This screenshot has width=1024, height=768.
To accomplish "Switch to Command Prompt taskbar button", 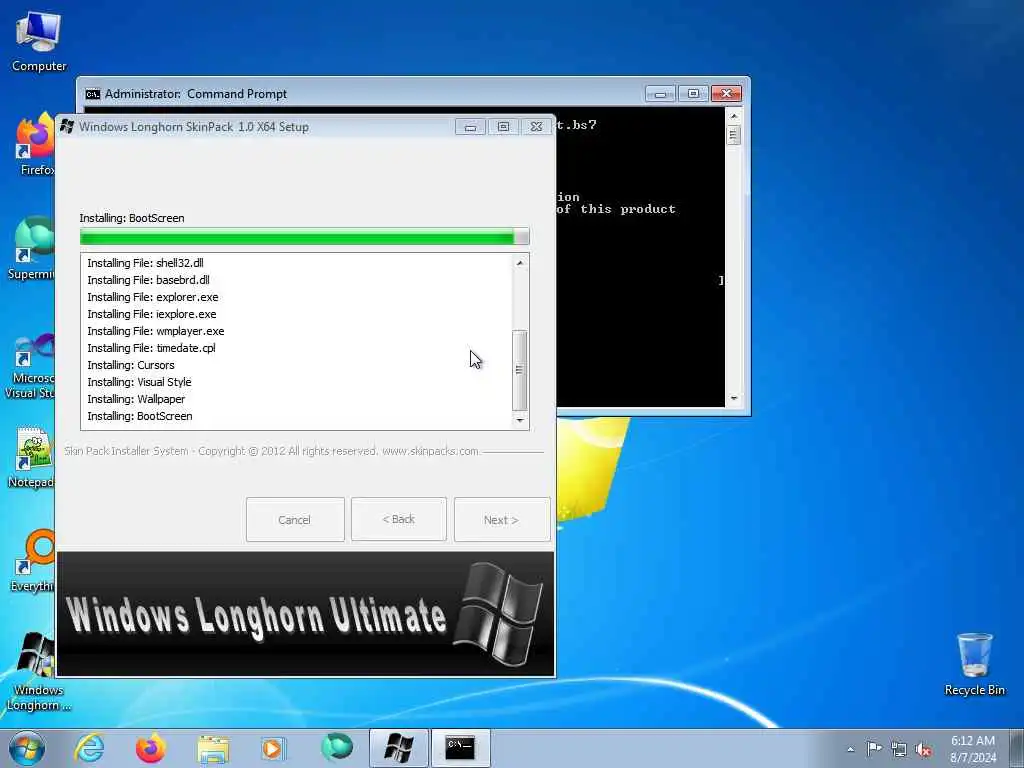I will tap(460, 748).
